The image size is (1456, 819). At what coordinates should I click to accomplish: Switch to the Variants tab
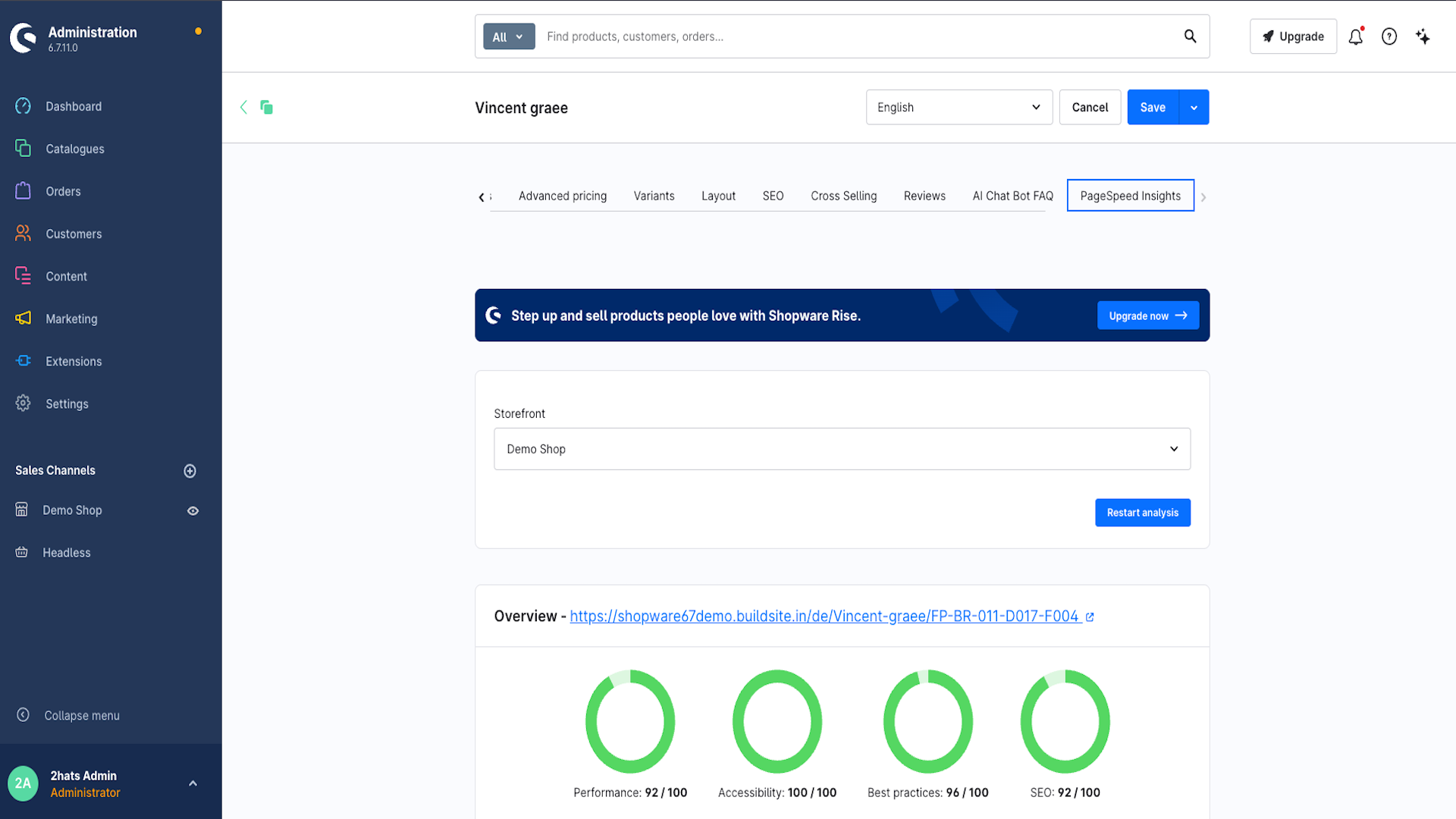654,196
